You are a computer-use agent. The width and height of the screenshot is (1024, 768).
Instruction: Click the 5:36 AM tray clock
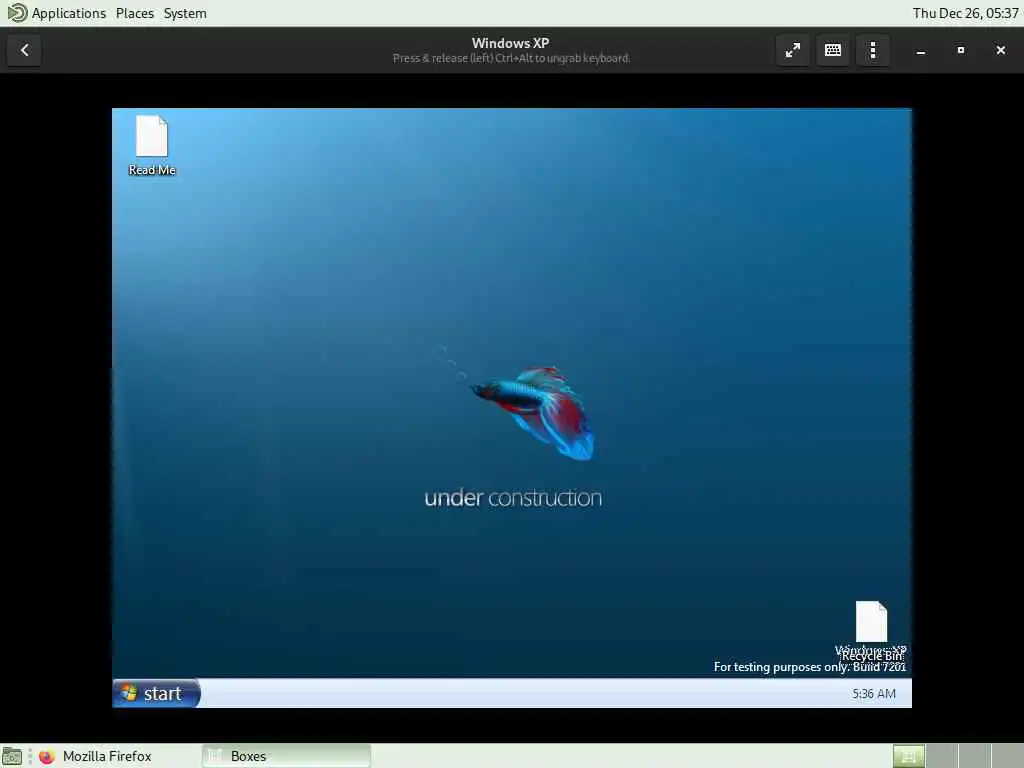[x=874, y=694]
